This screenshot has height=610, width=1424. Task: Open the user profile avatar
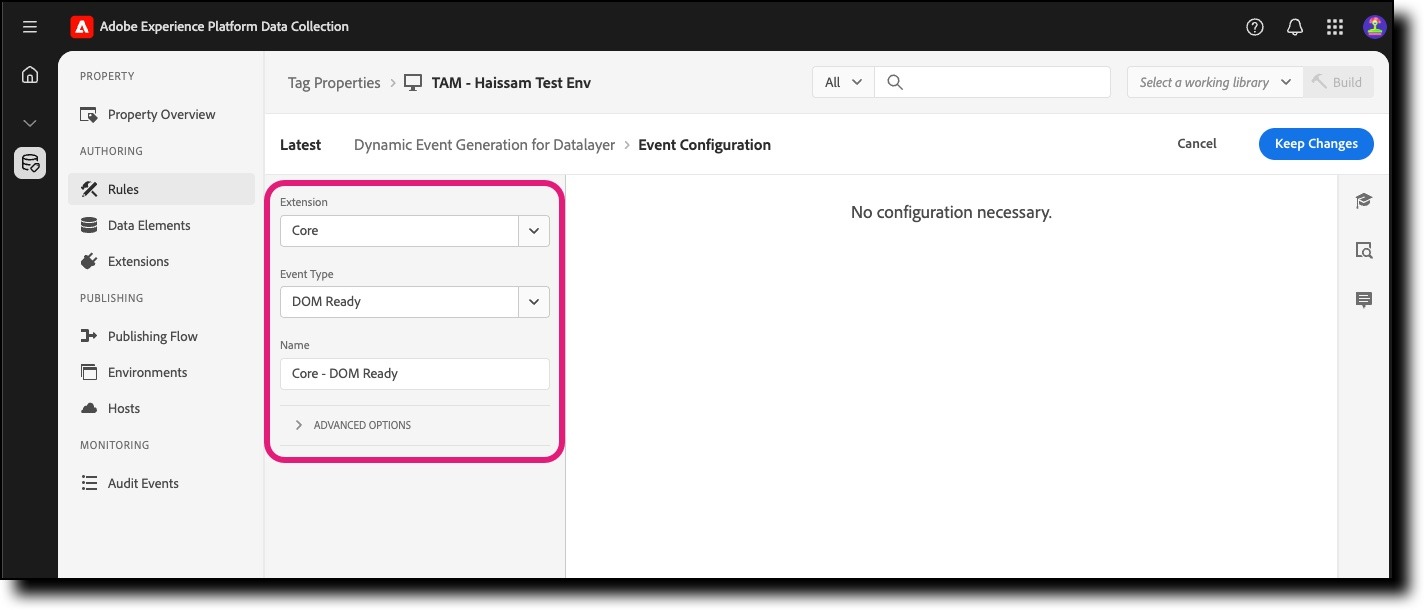point(1375,27)
